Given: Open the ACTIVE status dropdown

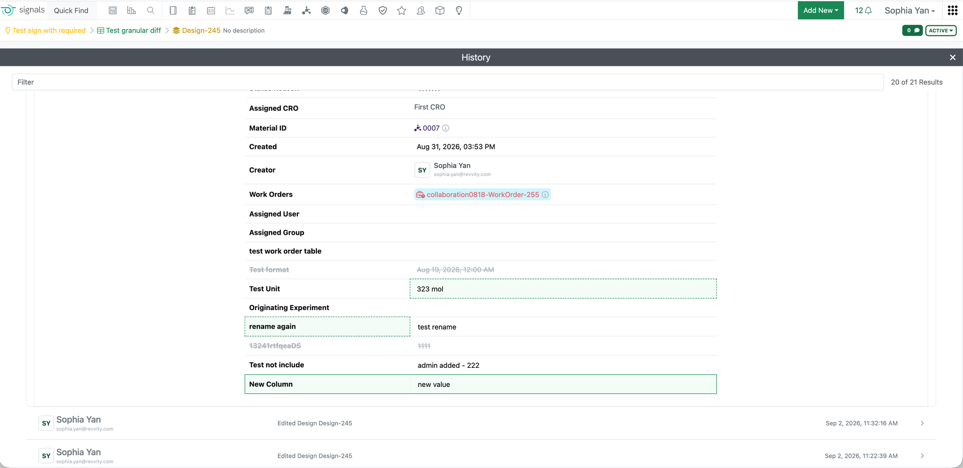Looking at the screenshot, I should tap(941, 30).
